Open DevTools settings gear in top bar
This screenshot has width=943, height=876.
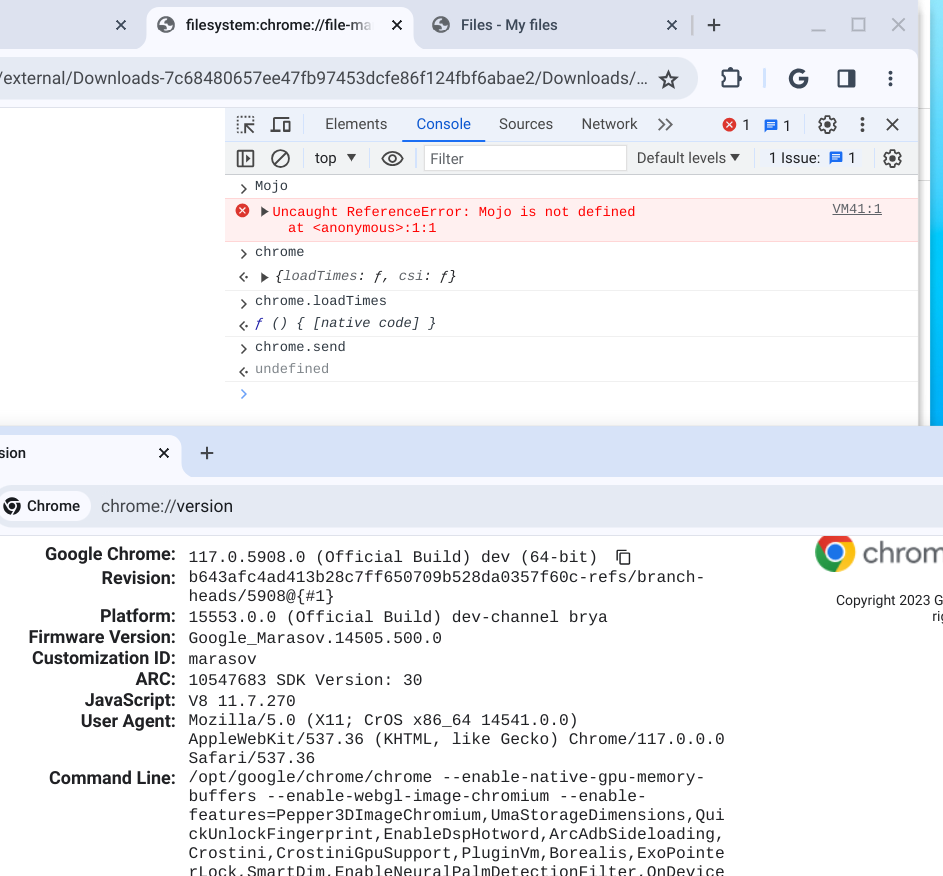click(827, 125)
